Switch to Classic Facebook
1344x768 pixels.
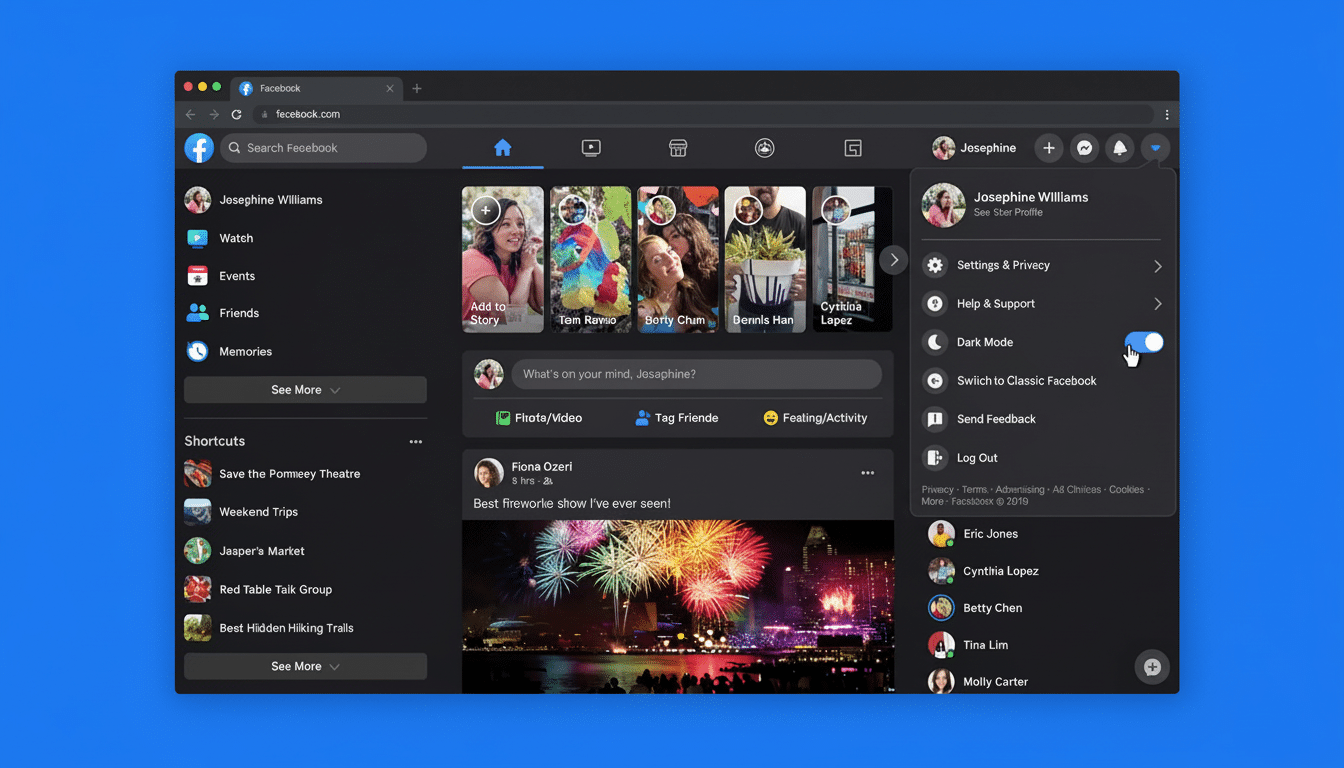pos(1031,380)
